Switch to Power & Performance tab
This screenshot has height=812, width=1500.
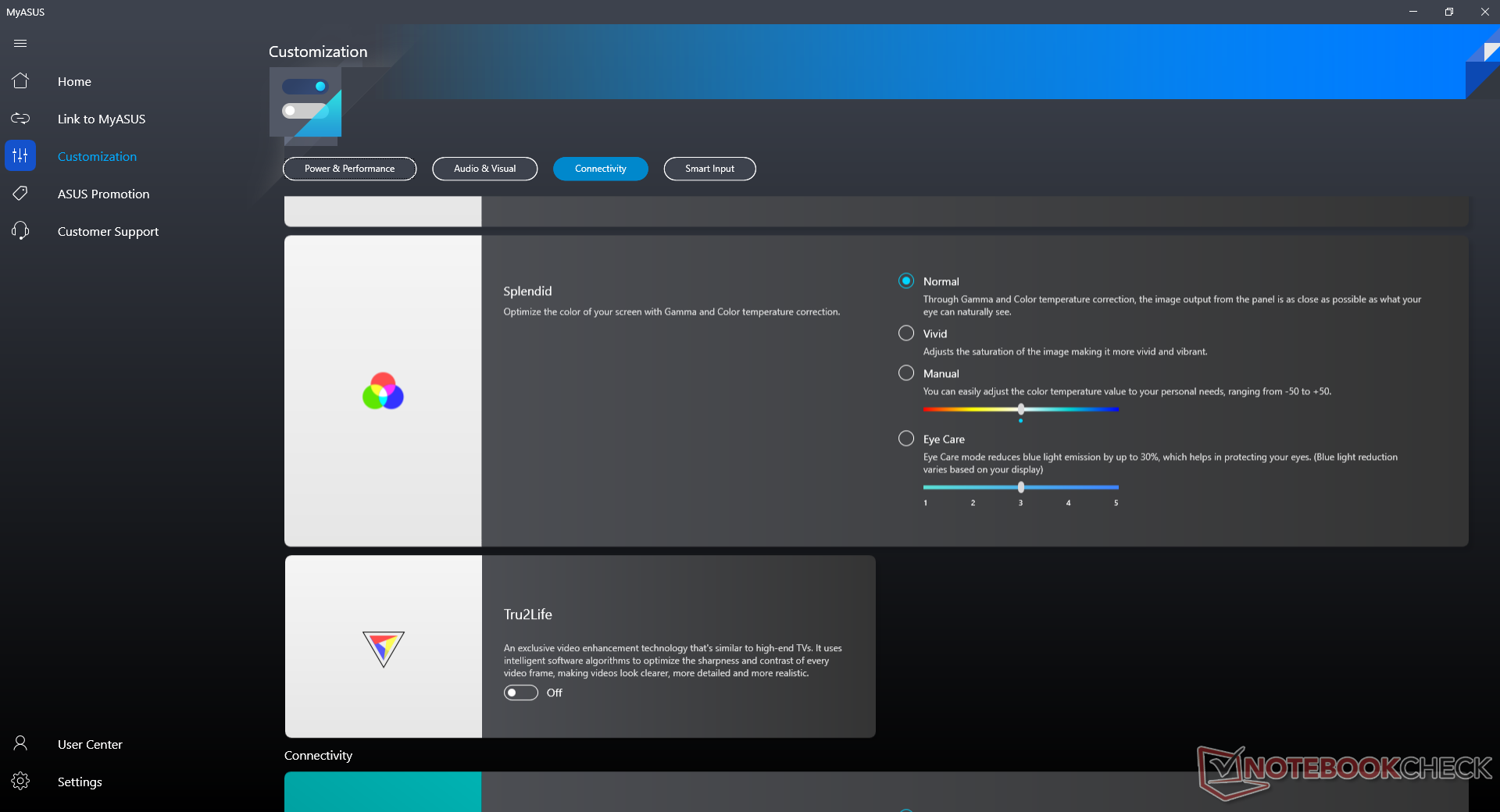coord(349,169)
